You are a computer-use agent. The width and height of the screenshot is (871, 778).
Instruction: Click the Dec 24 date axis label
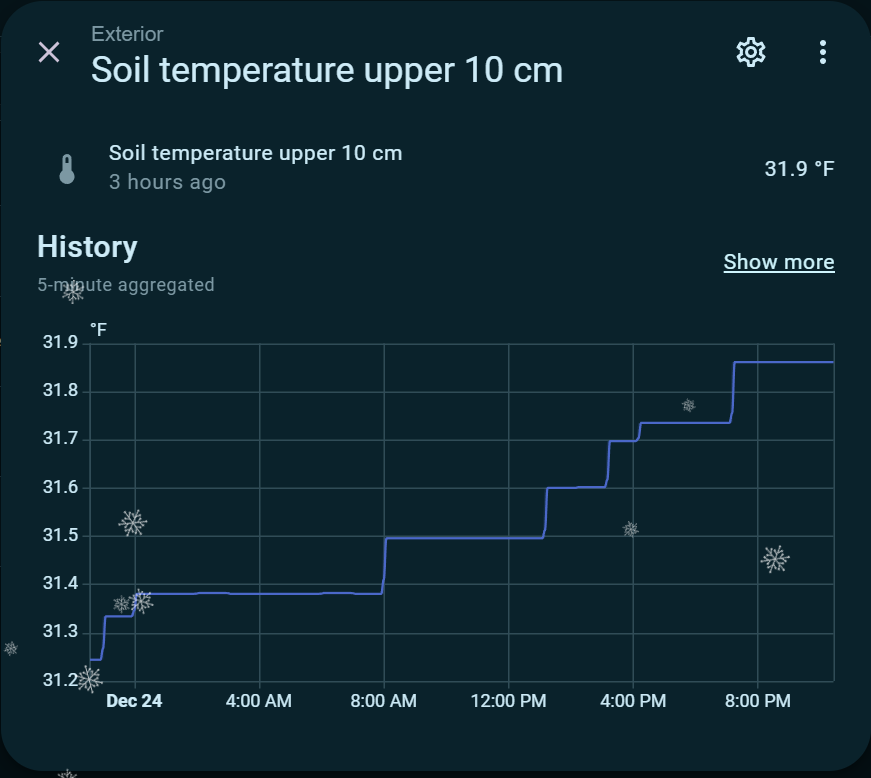134,701
